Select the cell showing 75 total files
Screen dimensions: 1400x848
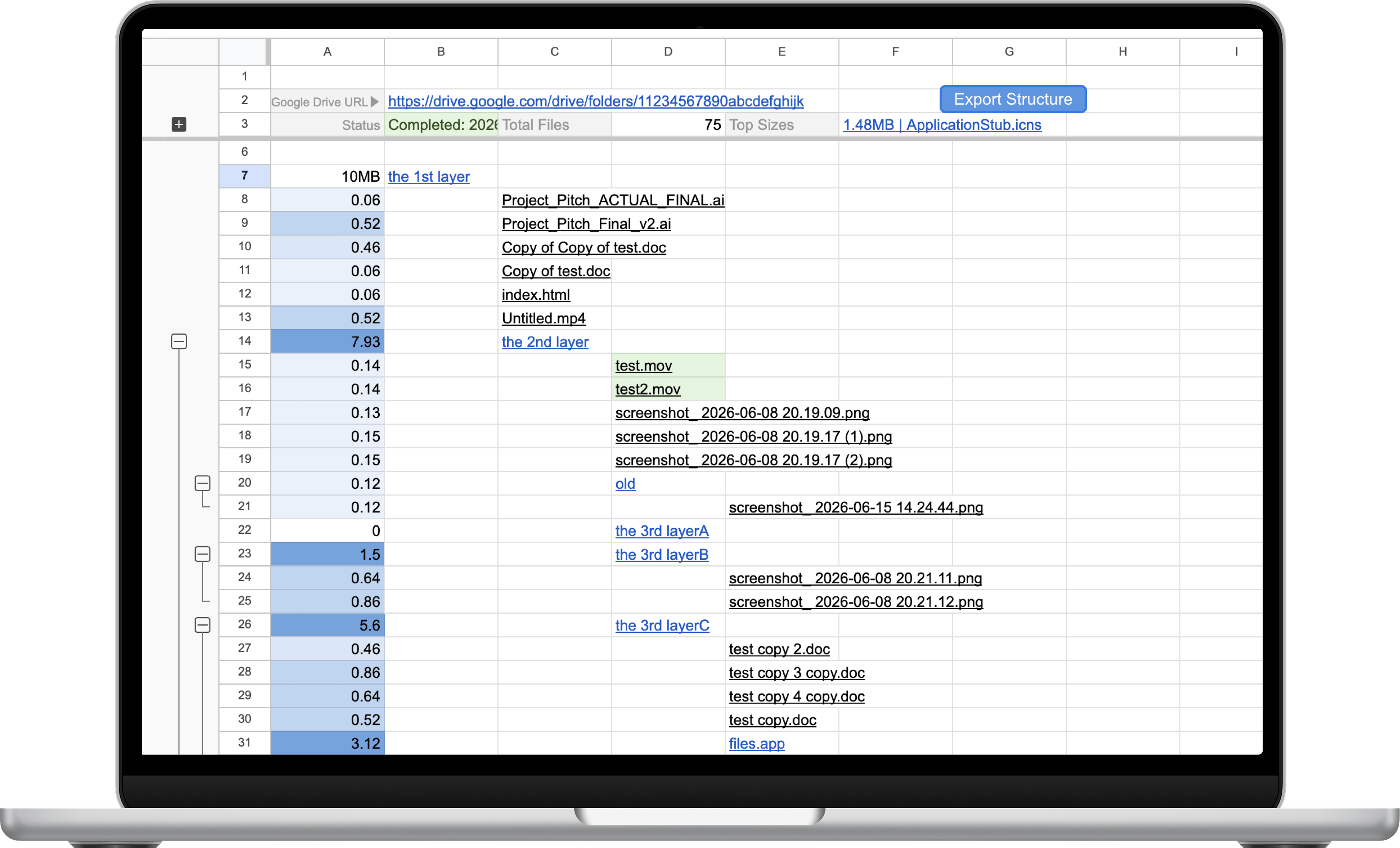pyautogui.click(x=668, y=125)
